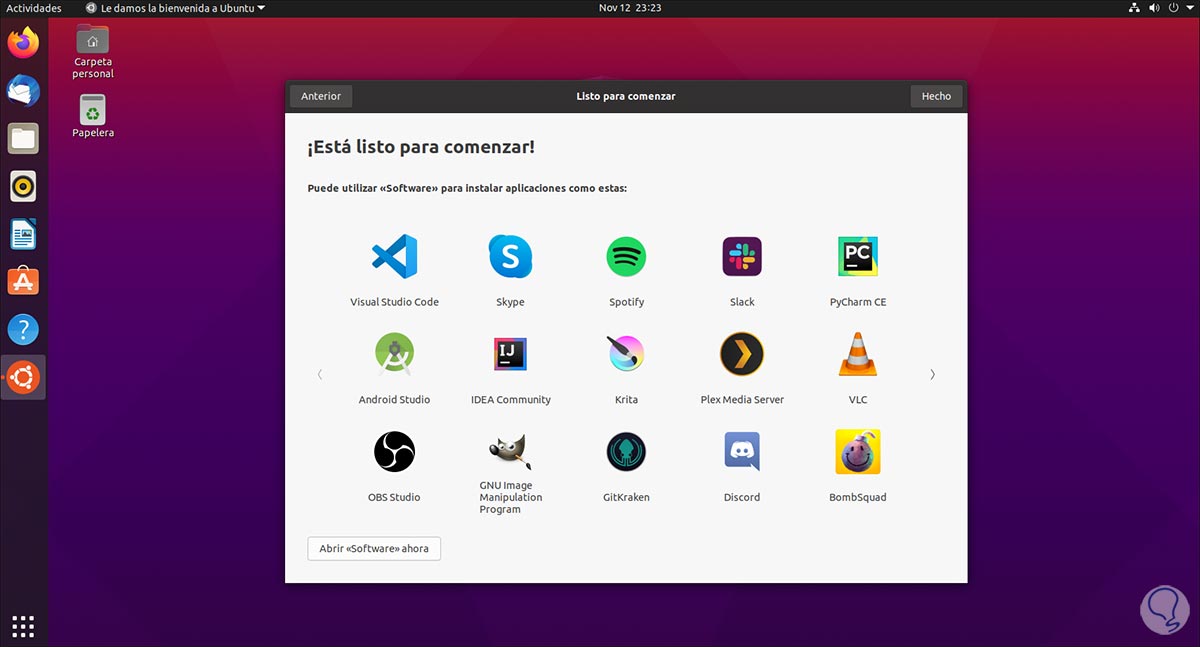The image size is (1200, 647).
Task: Click the Ubuntu welcome icon in dock
Action: tap(23, 378)
